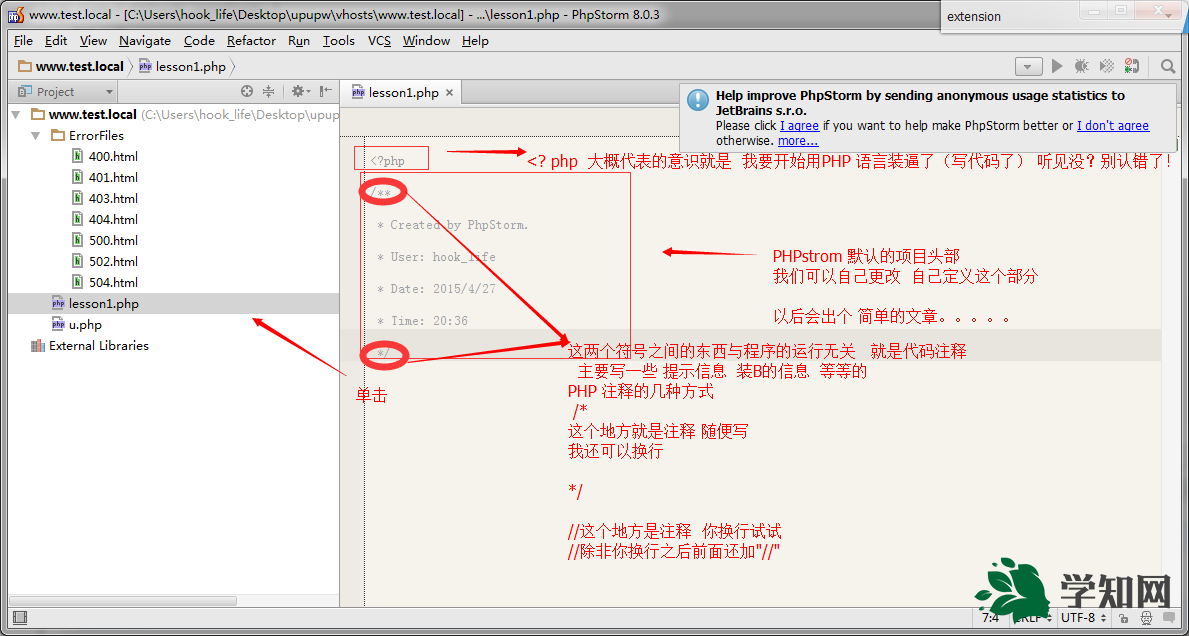Open the Tools menu
The height and width of the screenshot is (636, 1189).
click(338, 41)
